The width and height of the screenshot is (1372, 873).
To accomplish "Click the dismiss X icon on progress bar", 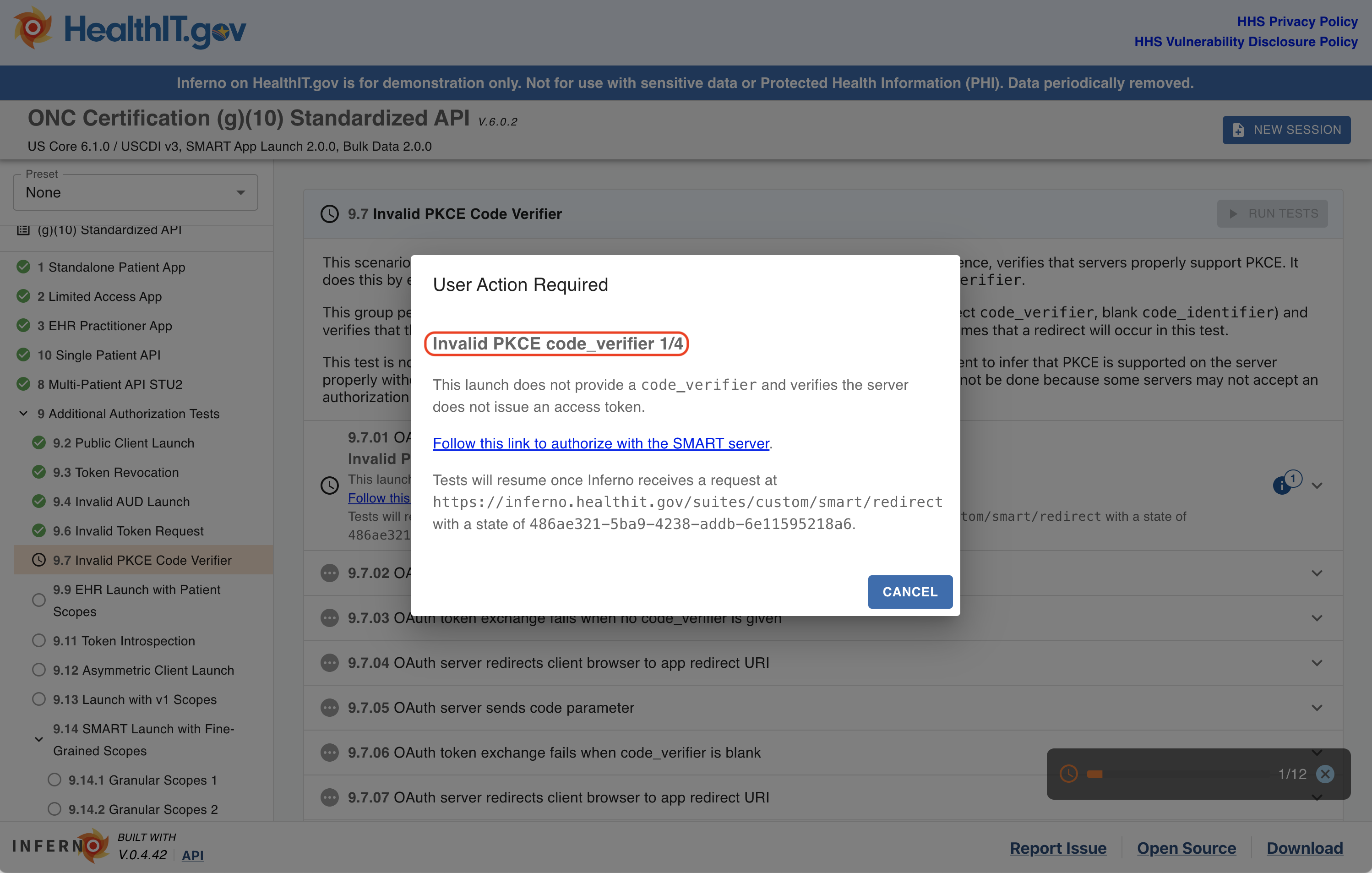I will 1326,773.
